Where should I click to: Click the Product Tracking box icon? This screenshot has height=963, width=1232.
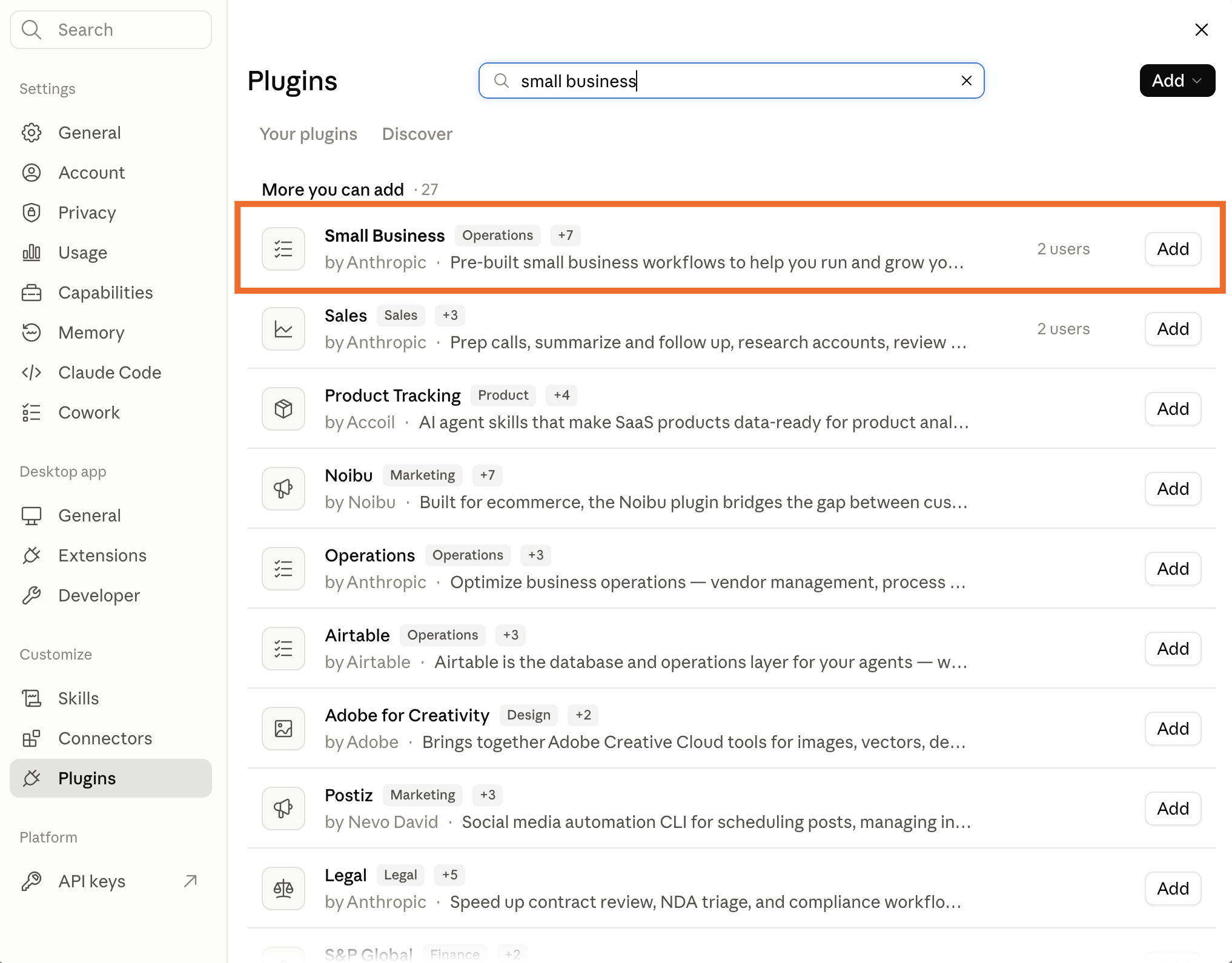tap(283, 409)
